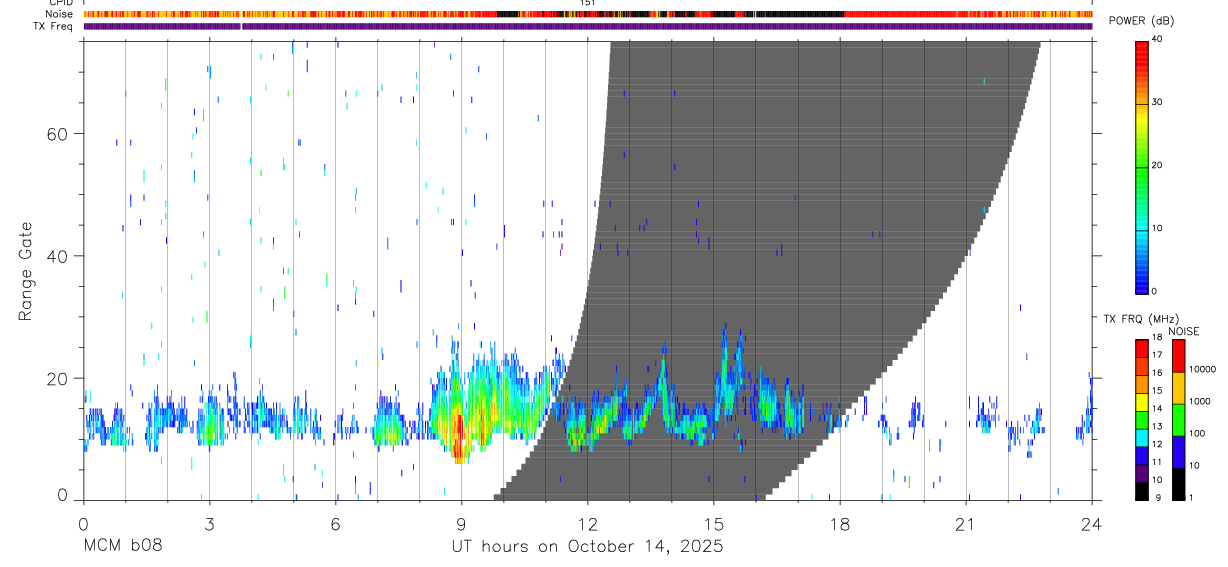1228x567 pixels.
Task: Pick the yellow segment of the NOISE legend
Action: click(x=1178, y=388)
